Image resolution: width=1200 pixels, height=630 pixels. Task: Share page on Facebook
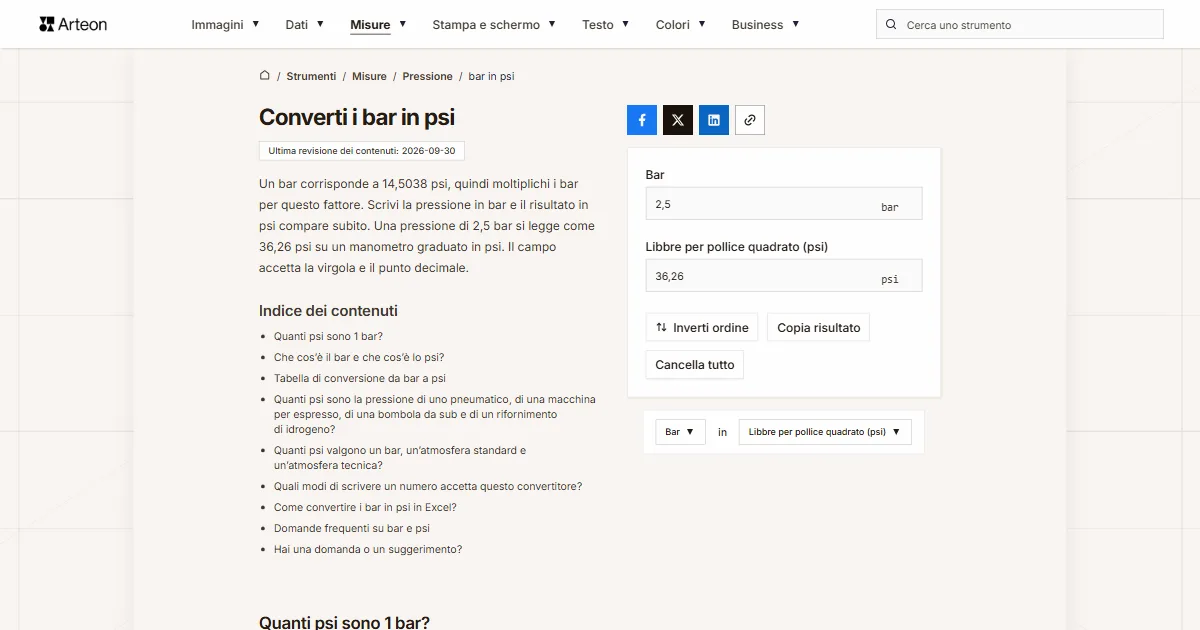642,120
